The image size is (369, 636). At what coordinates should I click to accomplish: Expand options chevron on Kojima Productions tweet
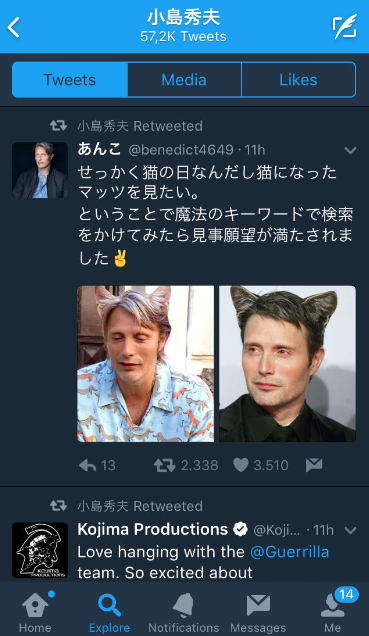pyautogui.click(x=350, y=530)
